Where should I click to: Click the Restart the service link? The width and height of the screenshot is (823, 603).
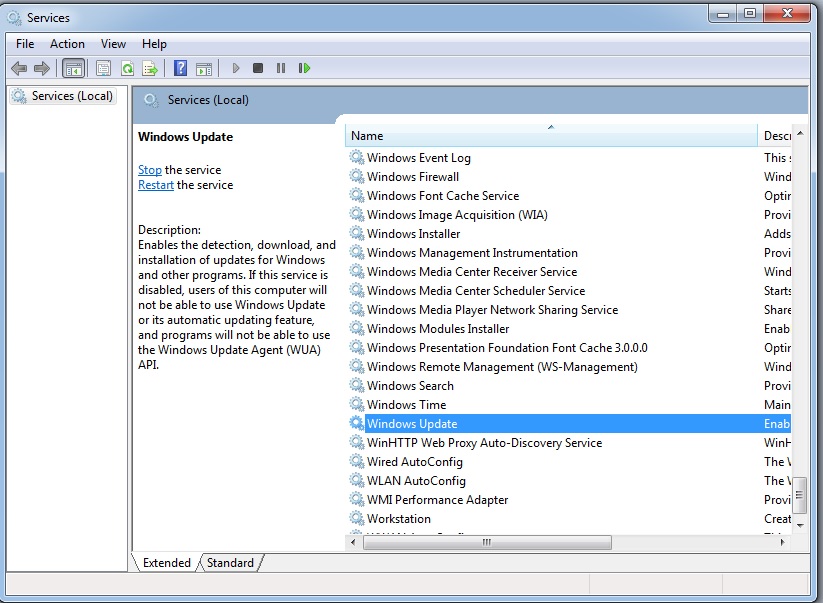click(156, 185)
